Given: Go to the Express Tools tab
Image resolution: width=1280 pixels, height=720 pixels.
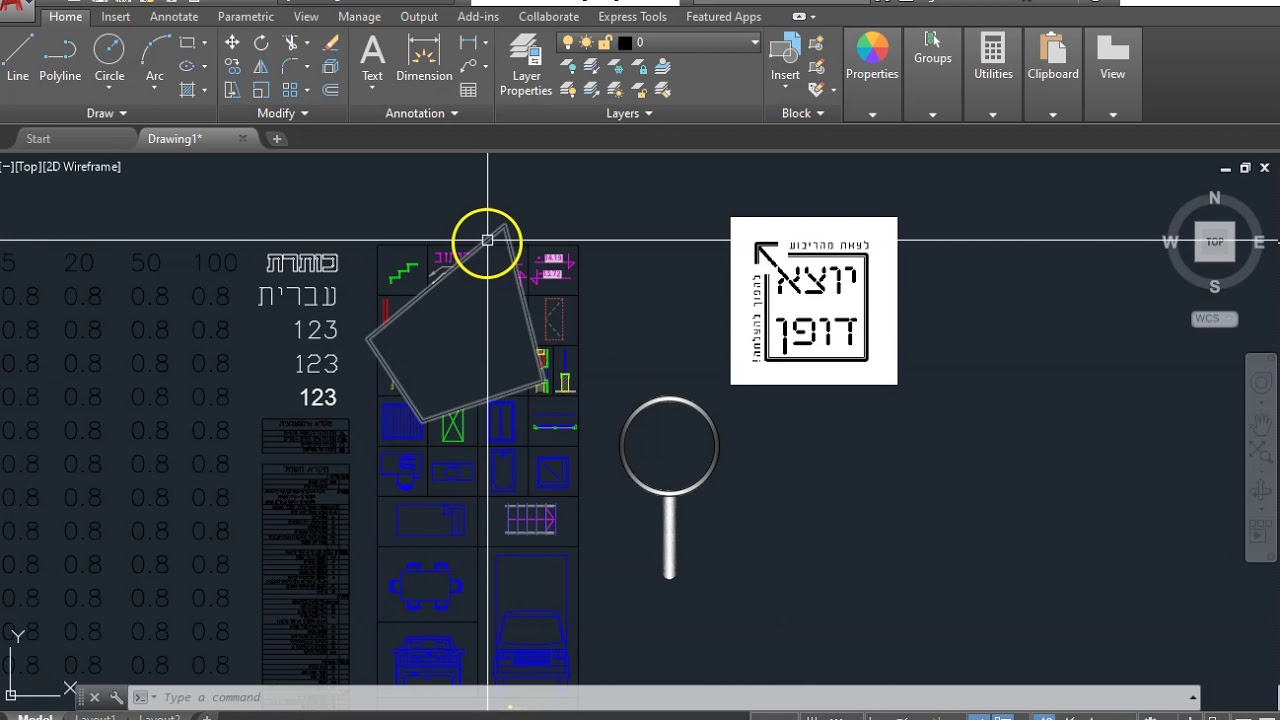Looking at the screenshot, I should [632, 17].
